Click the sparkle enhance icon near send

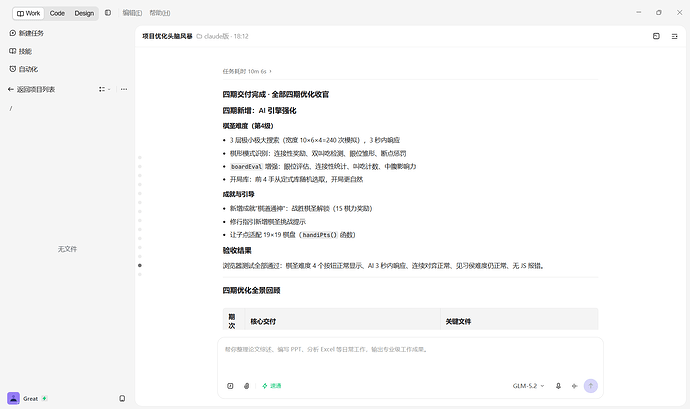click(x=574, y=386)
